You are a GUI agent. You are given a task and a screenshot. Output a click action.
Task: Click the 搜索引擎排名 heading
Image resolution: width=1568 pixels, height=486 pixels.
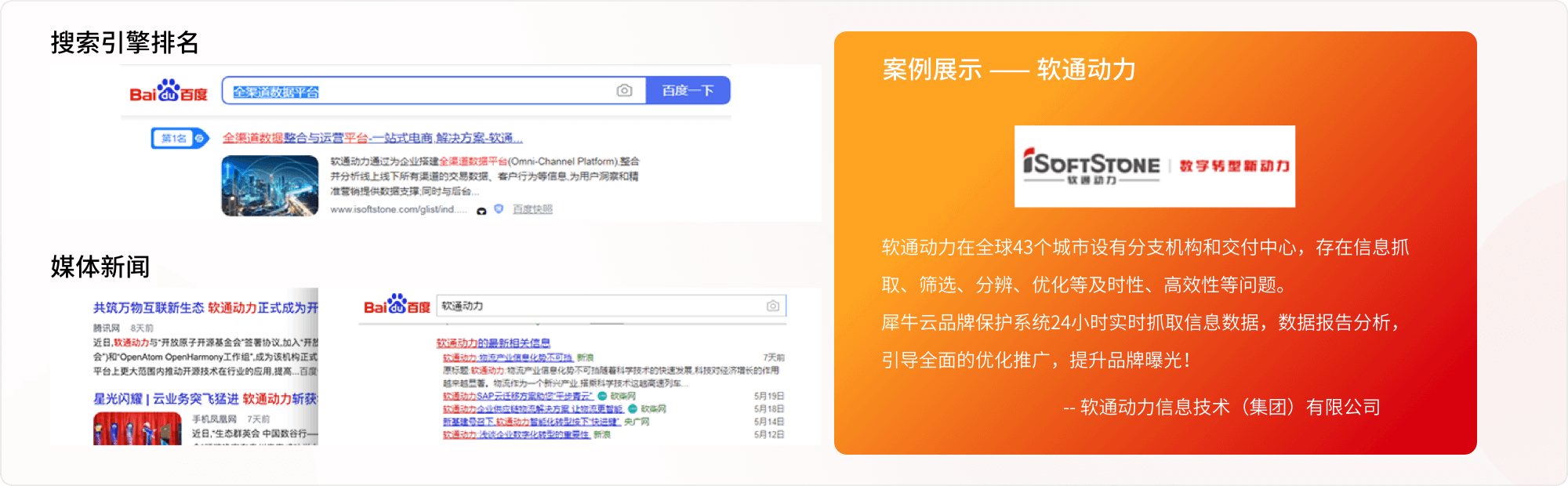[125, 42]
